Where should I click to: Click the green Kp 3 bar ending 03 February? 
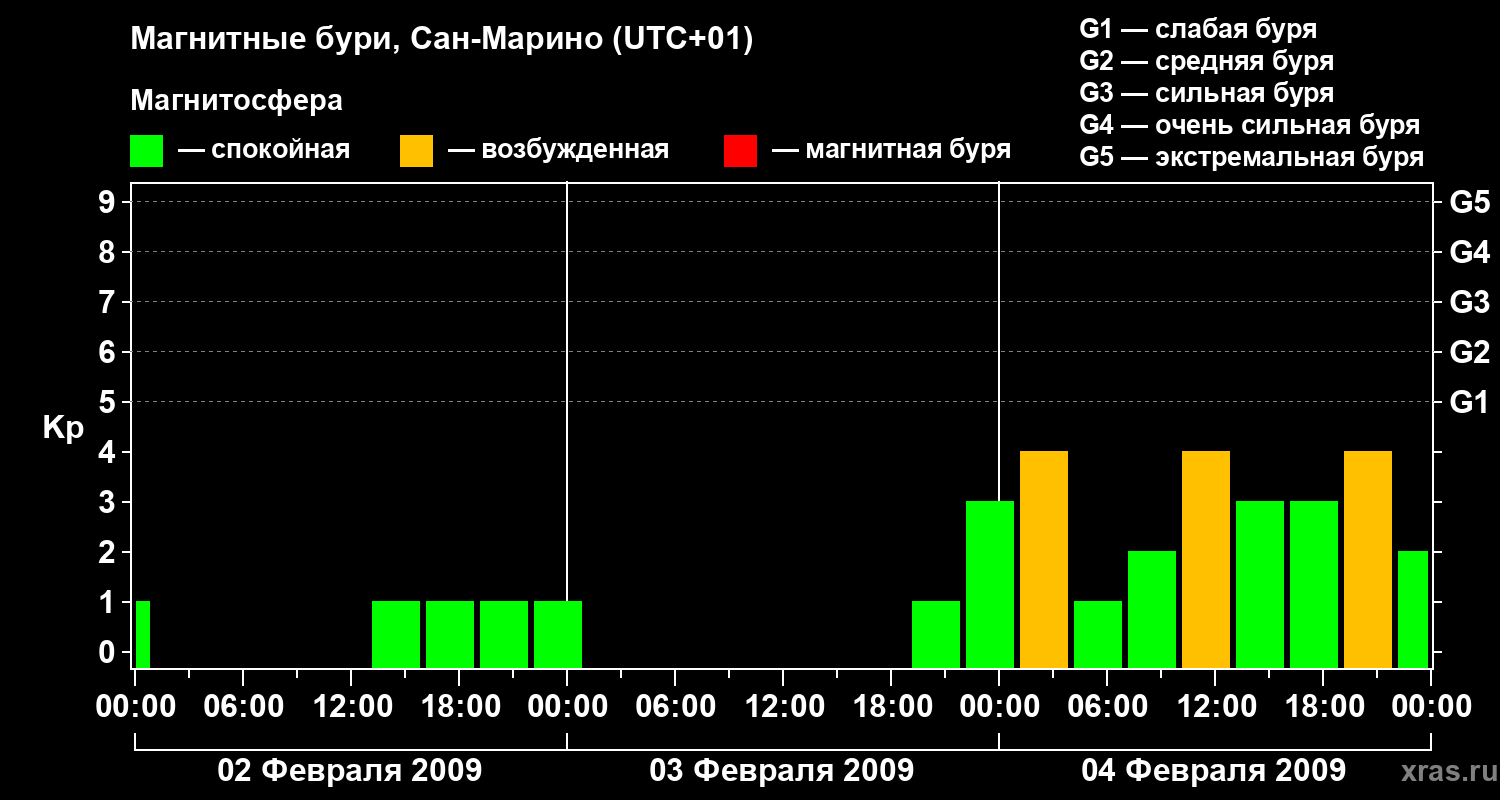click(990, 585)
